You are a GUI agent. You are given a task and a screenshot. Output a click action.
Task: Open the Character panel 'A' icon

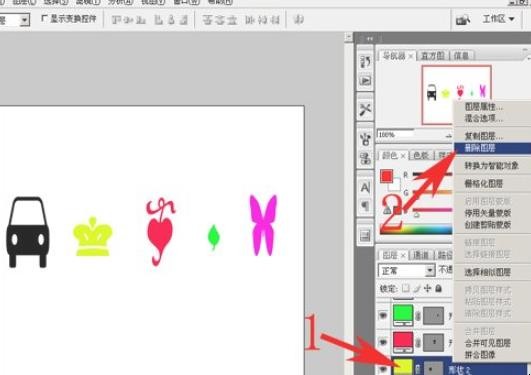(365, 187)
